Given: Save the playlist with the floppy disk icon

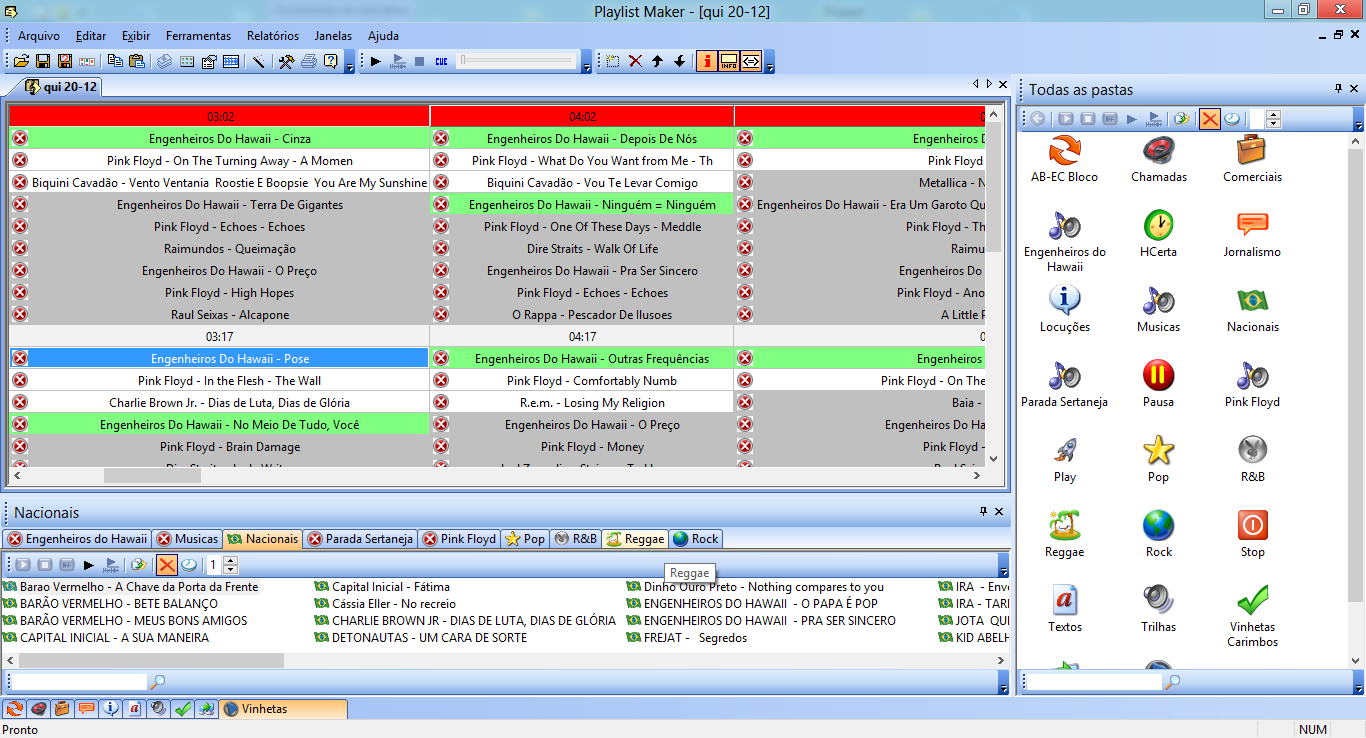Looking at the screenshot, I should click(43, 61).
